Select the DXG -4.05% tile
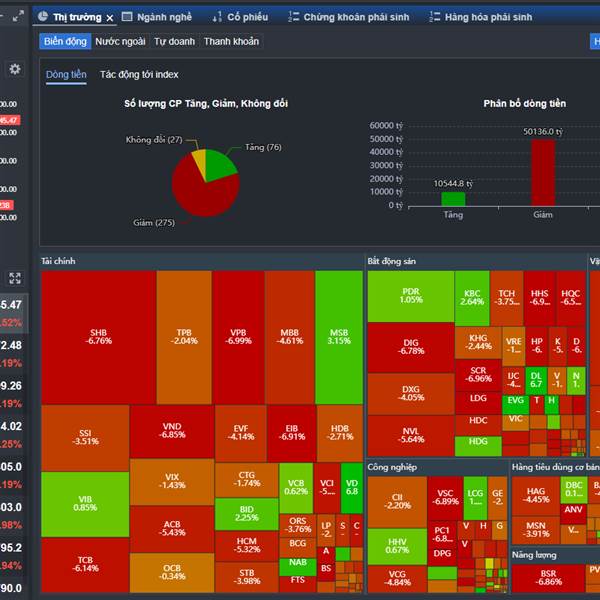Viewport: 600px width, 600px height. pyautogui.click(x=411, y=394)
